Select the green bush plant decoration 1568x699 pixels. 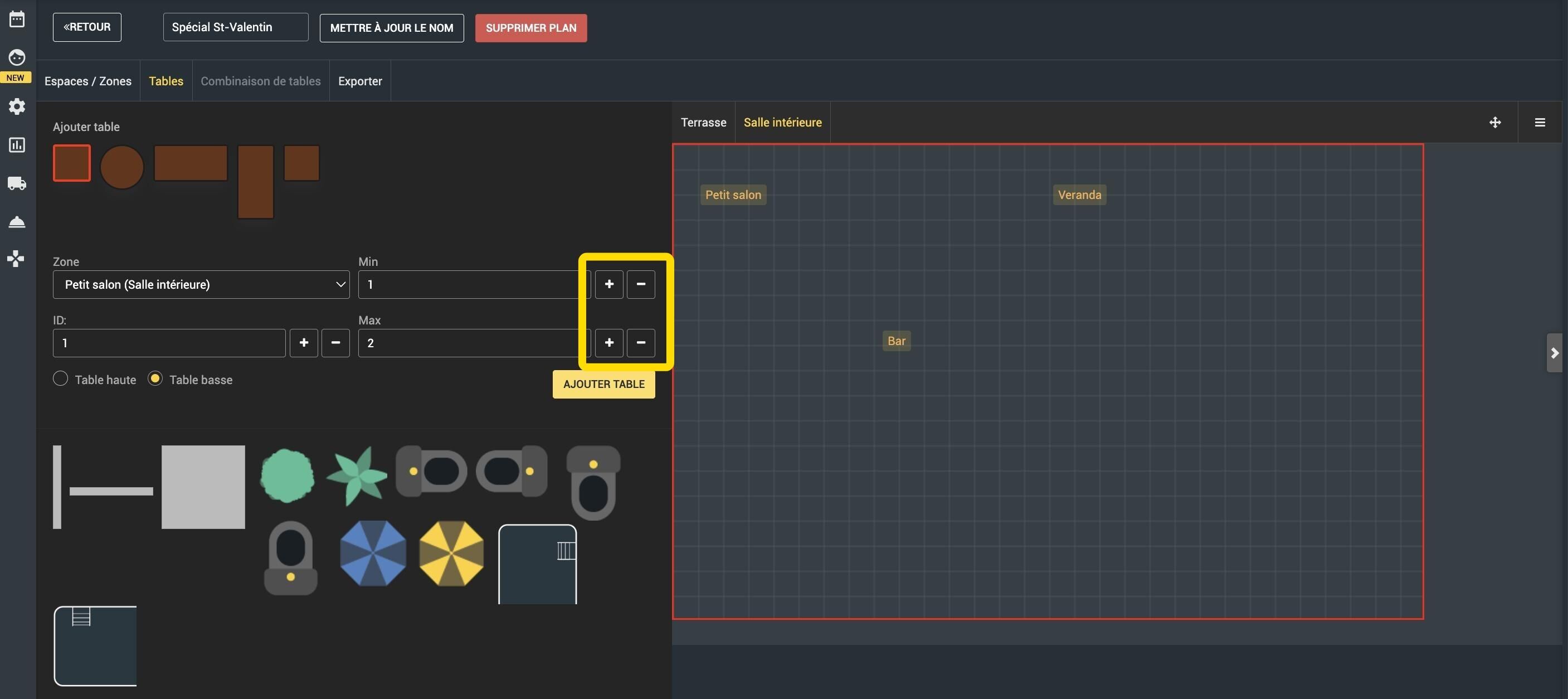tap(287, 475)
